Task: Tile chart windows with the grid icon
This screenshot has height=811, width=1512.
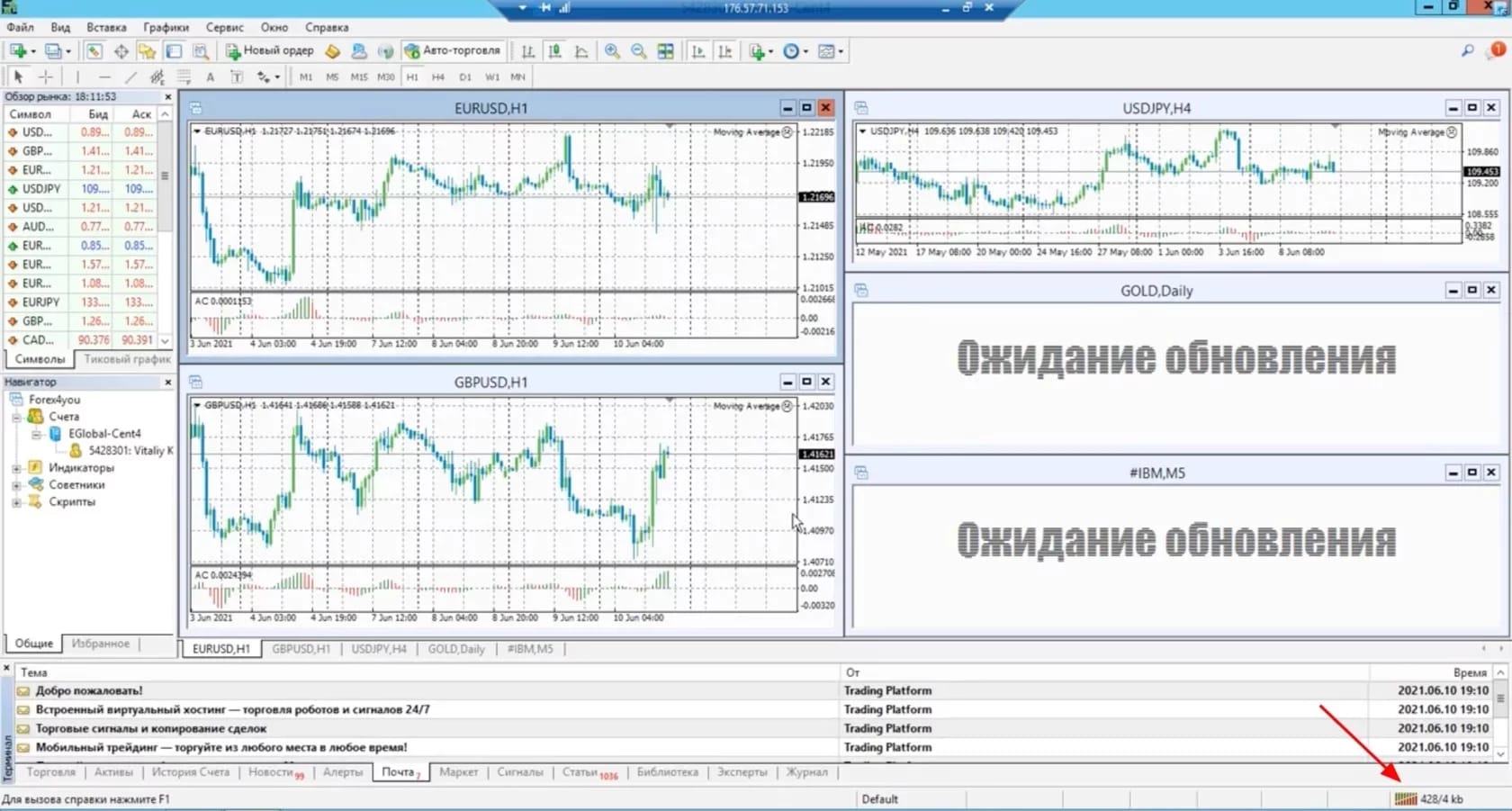Action: click(666, 51)
